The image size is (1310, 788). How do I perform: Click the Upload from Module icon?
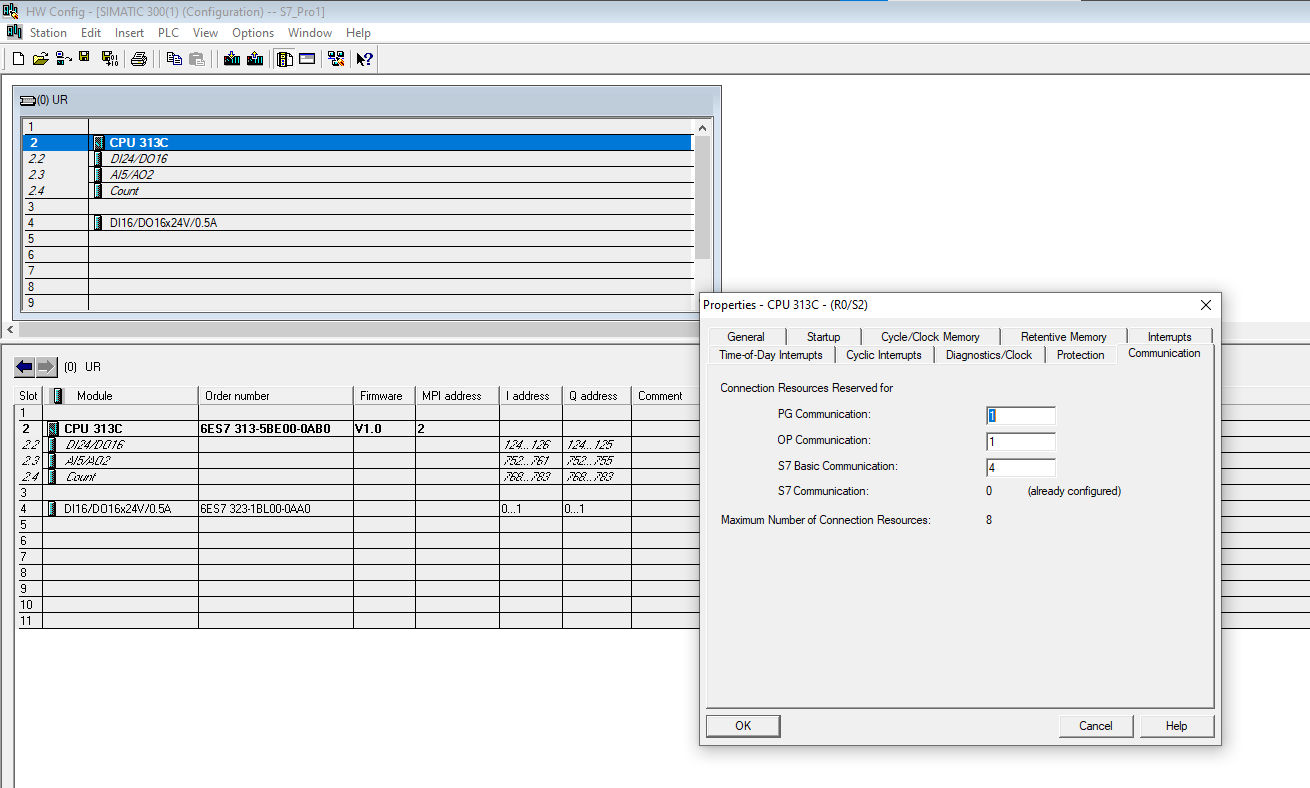(x=255, y=59)
